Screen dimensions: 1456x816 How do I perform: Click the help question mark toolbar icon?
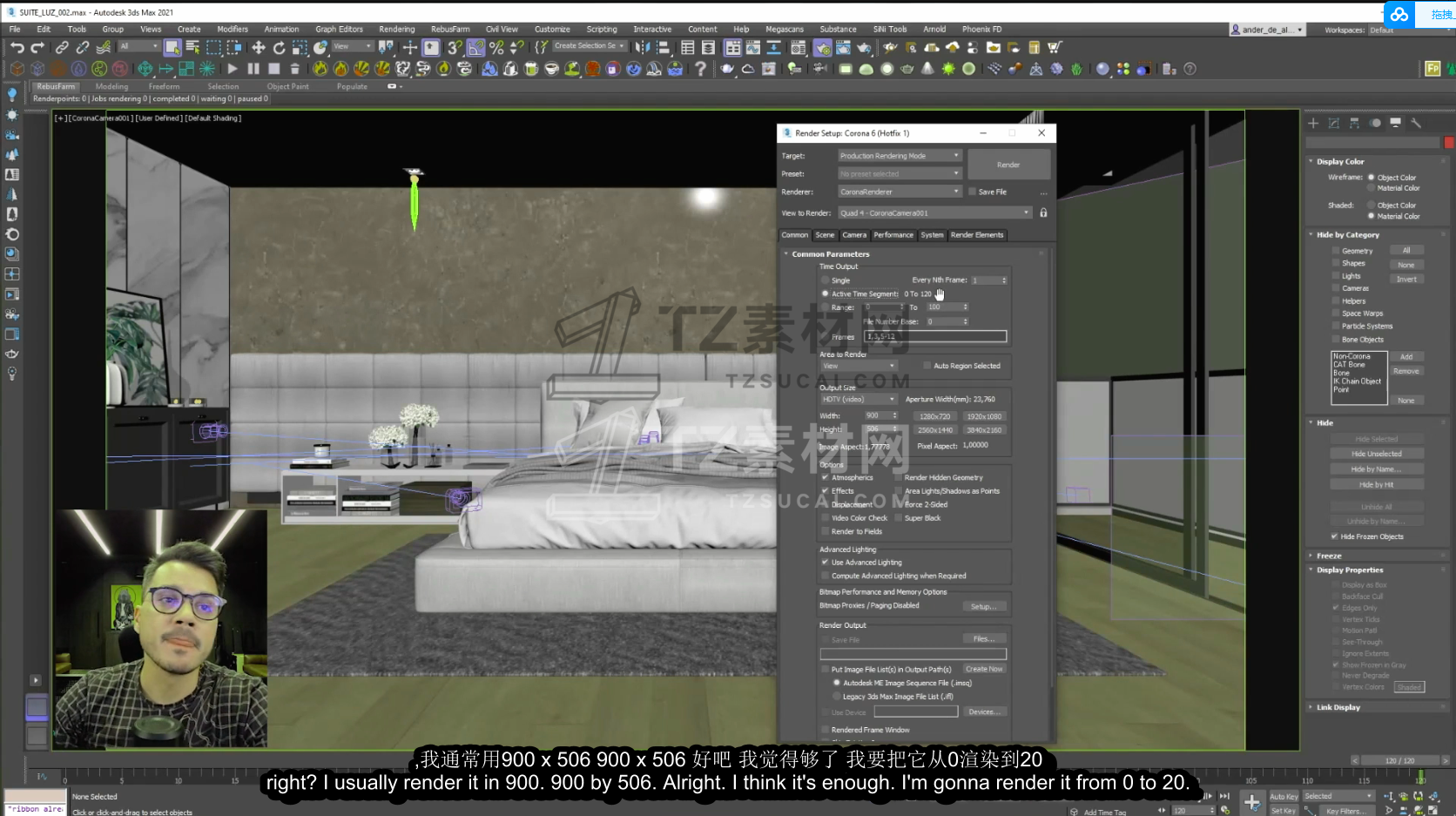700,69
